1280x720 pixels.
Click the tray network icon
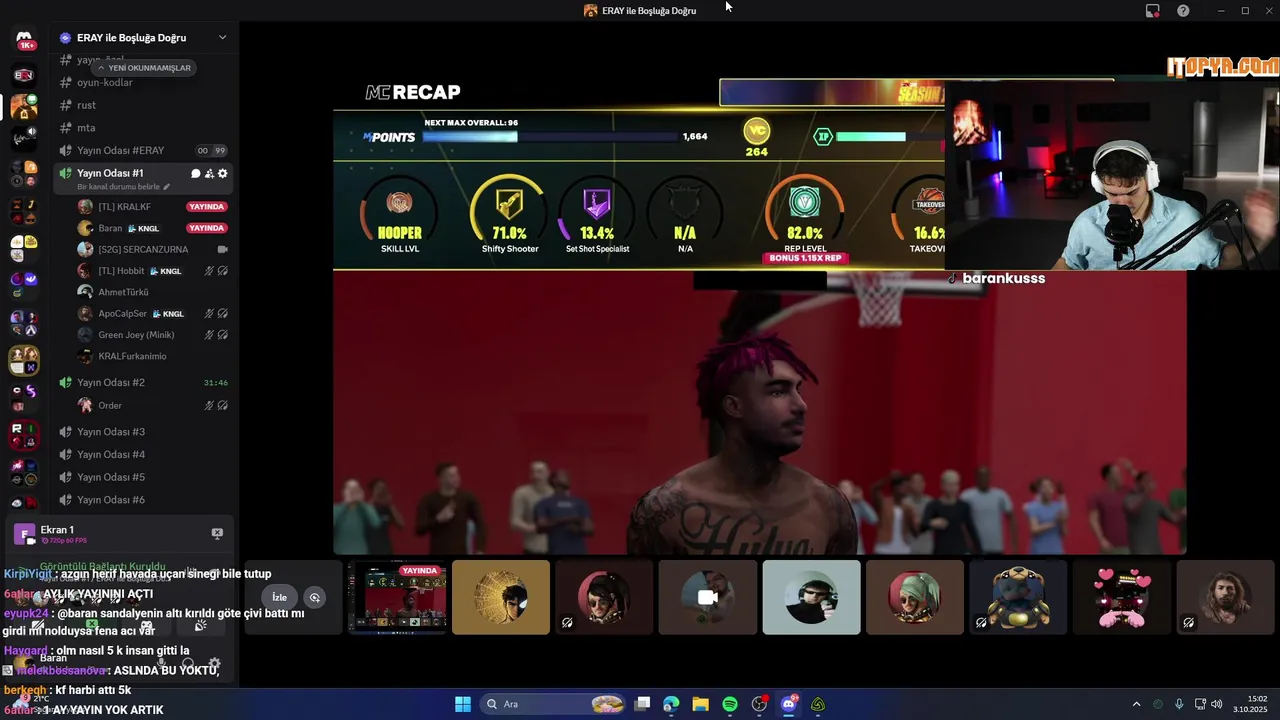[1200, 704]
